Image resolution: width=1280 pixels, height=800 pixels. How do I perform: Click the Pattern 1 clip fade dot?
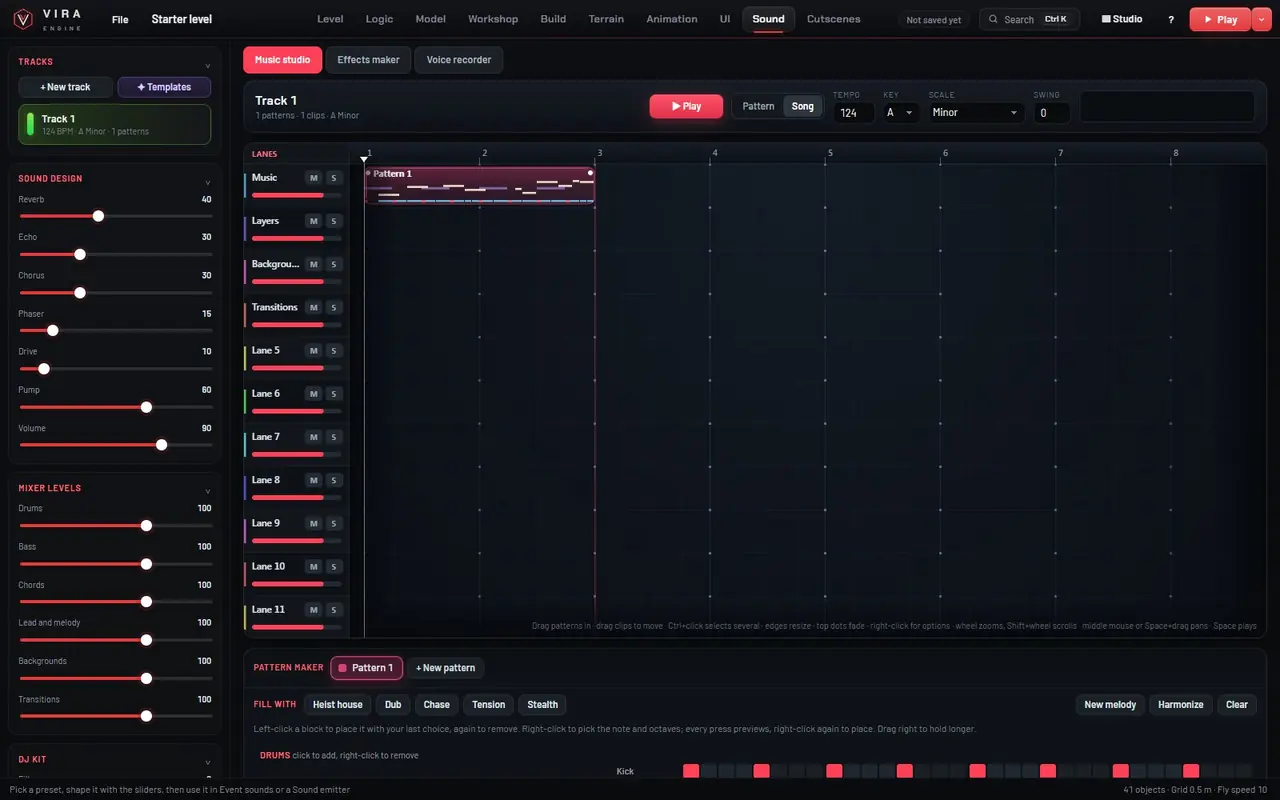[x=590, y=173]
